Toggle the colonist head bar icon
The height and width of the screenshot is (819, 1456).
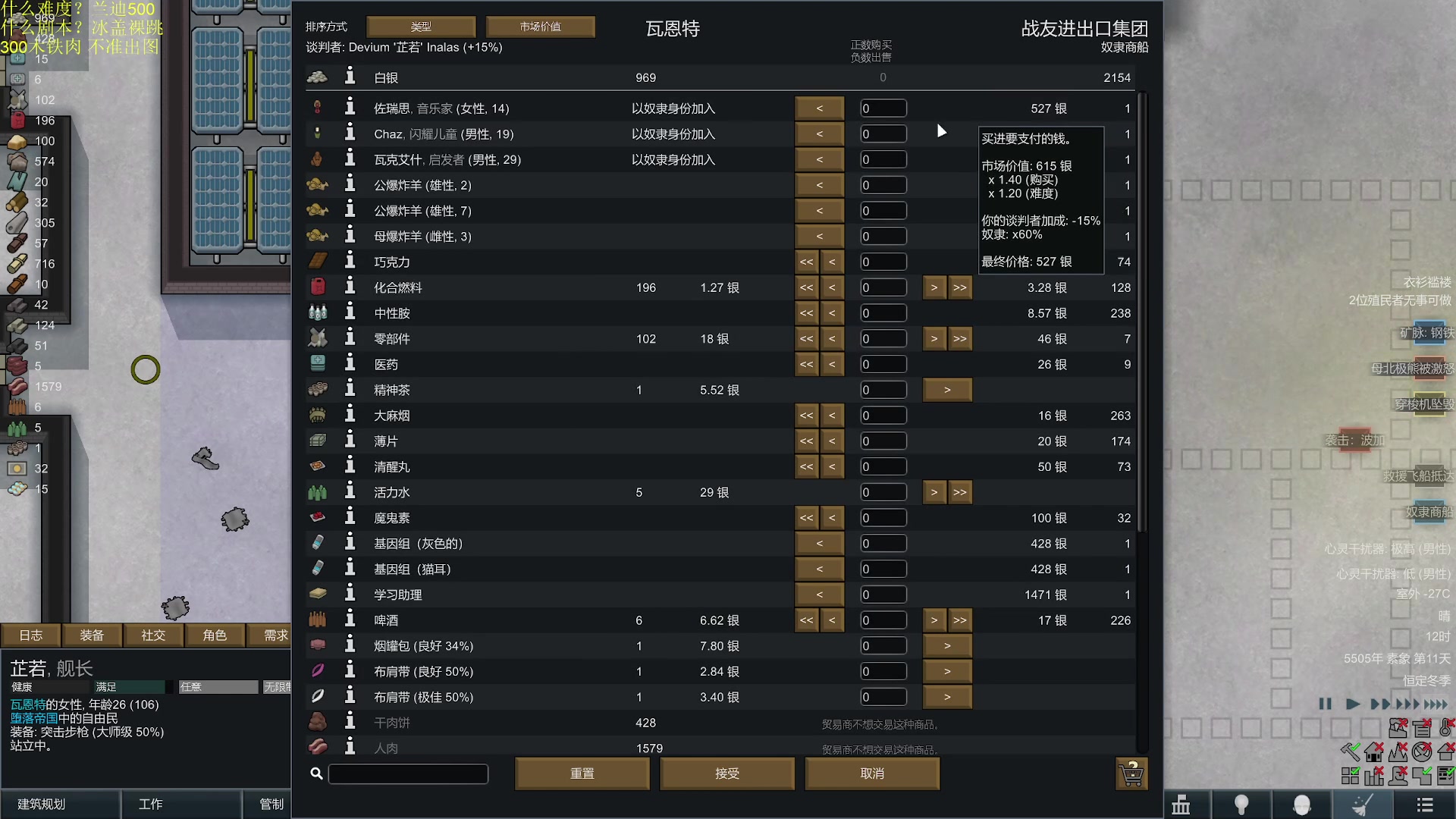[1398, 775]
